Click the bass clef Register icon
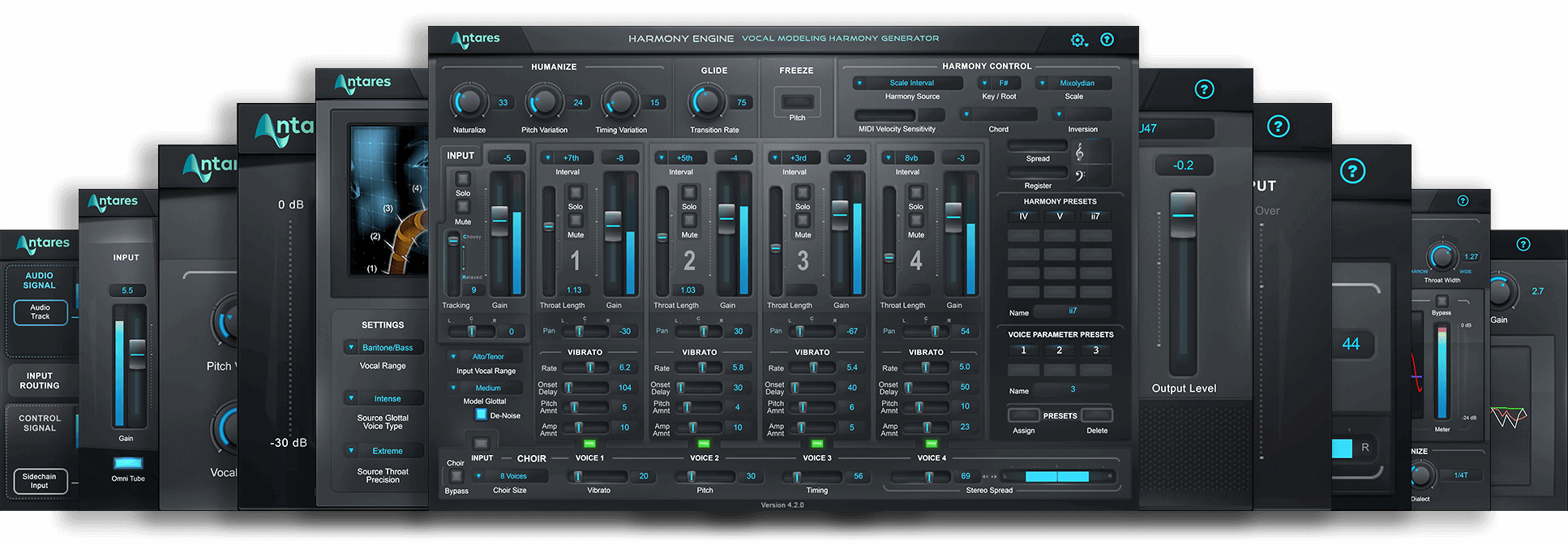The image size is (1568, 545). pyautogui.click(x=1079, y=175)
